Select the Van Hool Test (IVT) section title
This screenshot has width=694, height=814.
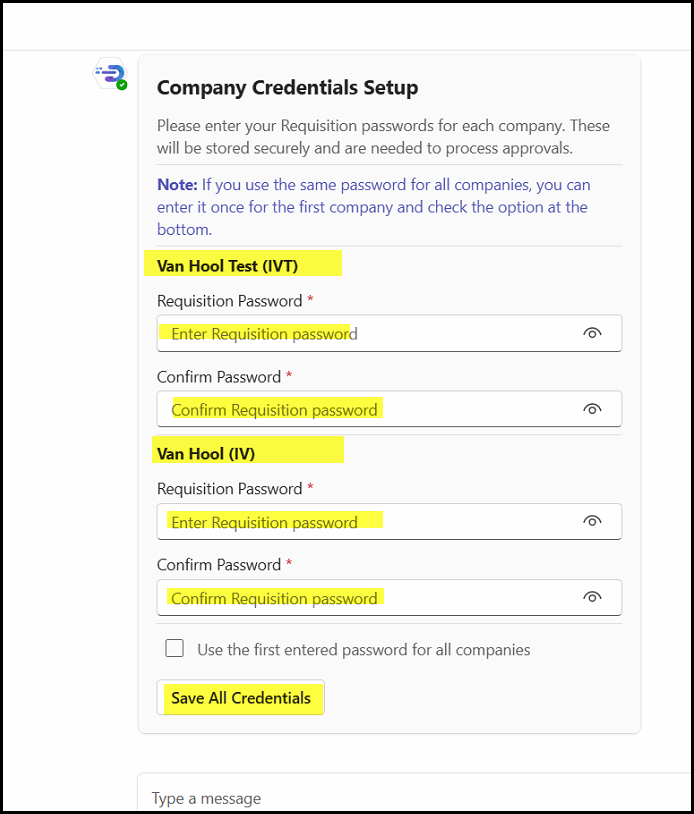(227, 265)
